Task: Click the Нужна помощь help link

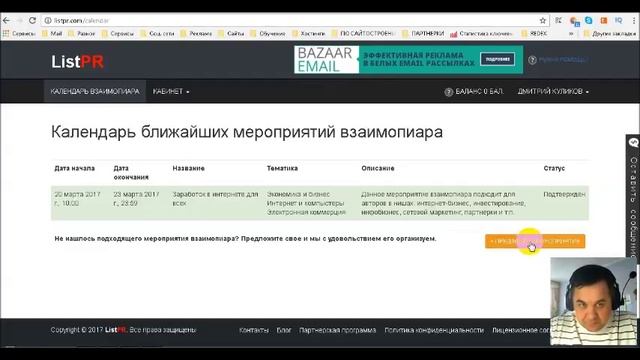Action: tap(563, 60)
